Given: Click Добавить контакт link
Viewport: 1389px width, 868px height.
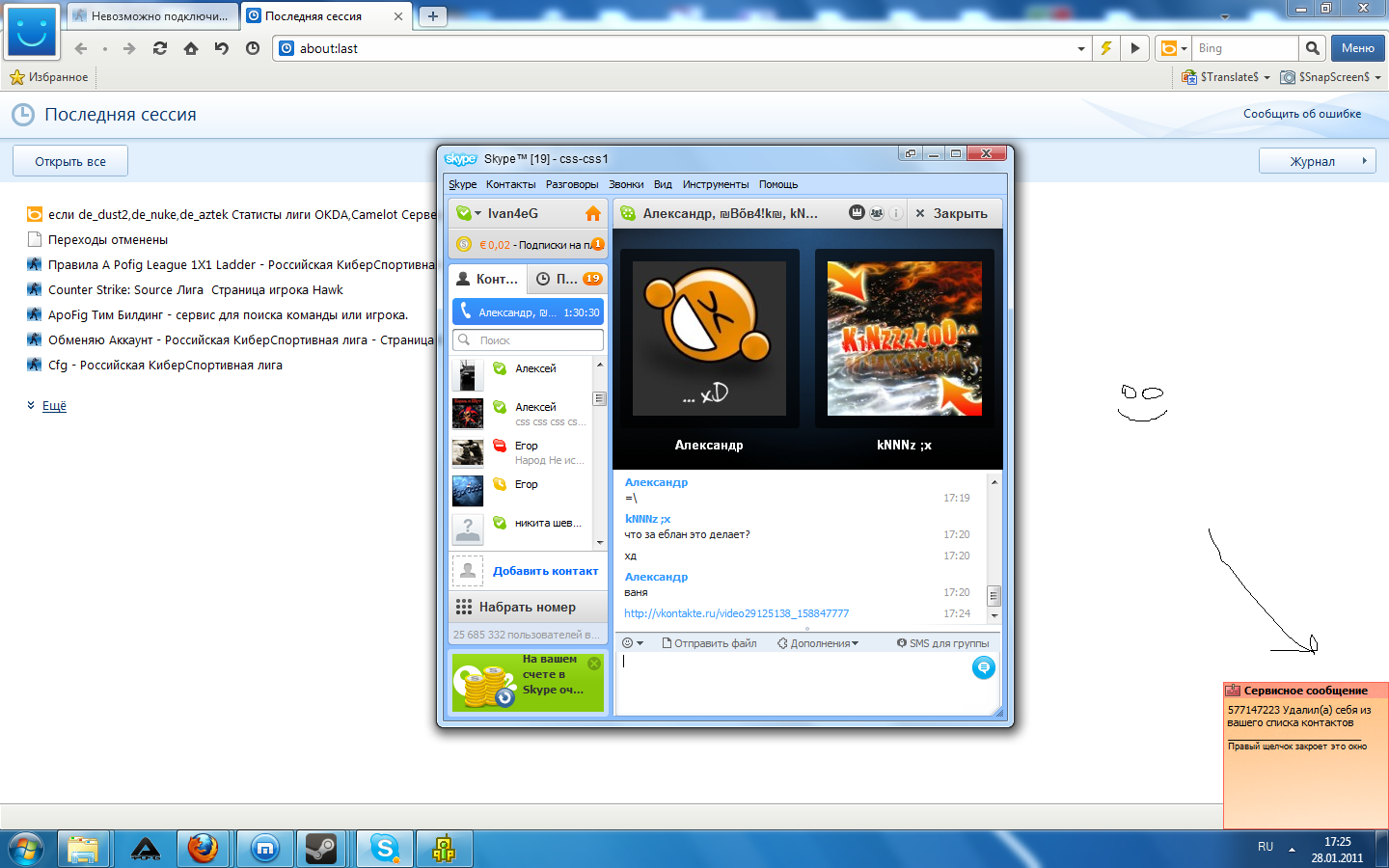Looking at the screenshot, I should pos(545,571).
